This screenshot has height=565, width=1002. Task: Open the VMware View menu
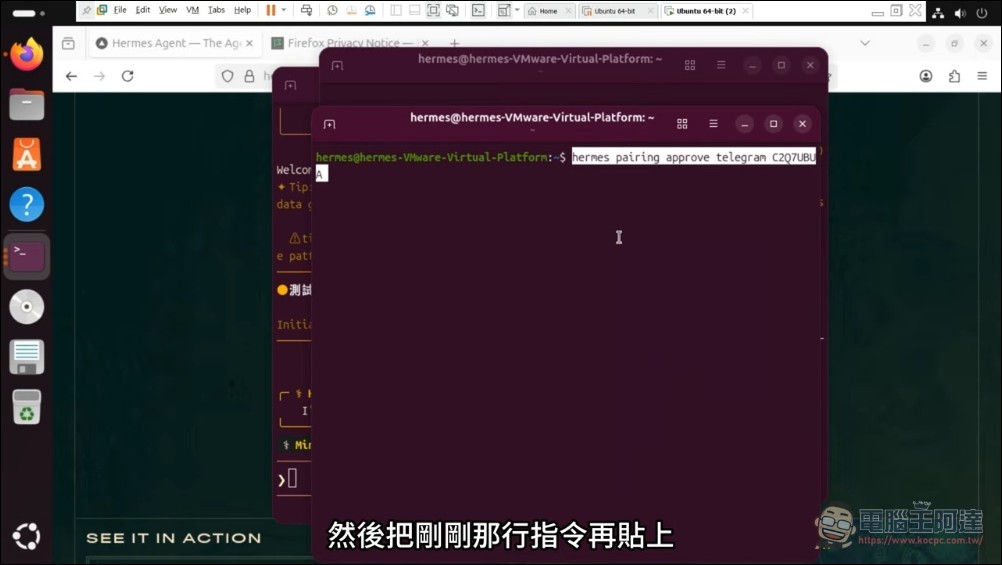[x=167, y=10]
